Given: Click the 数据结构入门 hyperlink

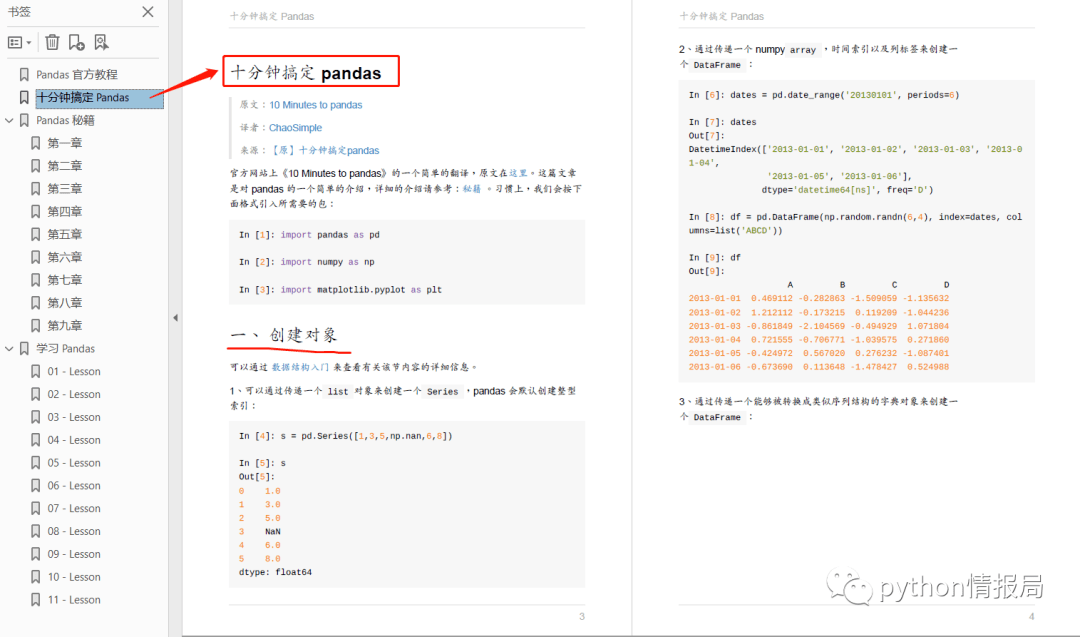Looking at the screenshot, I should click(x=300, y=367).
